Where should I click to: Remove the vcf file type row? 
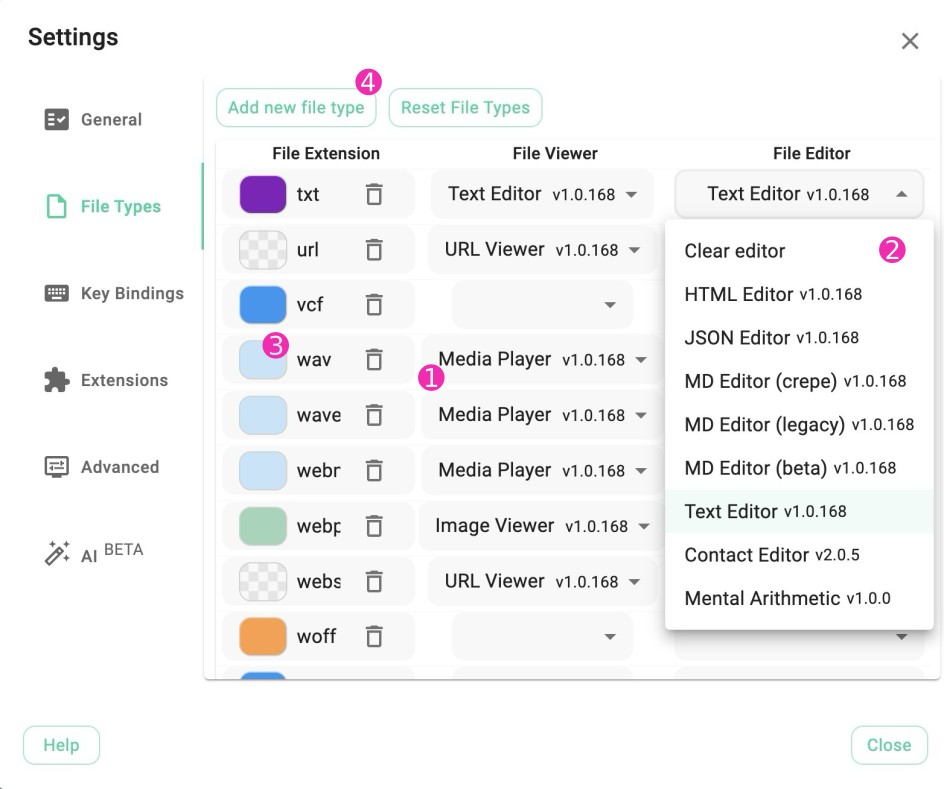click(x=374, y=305)
